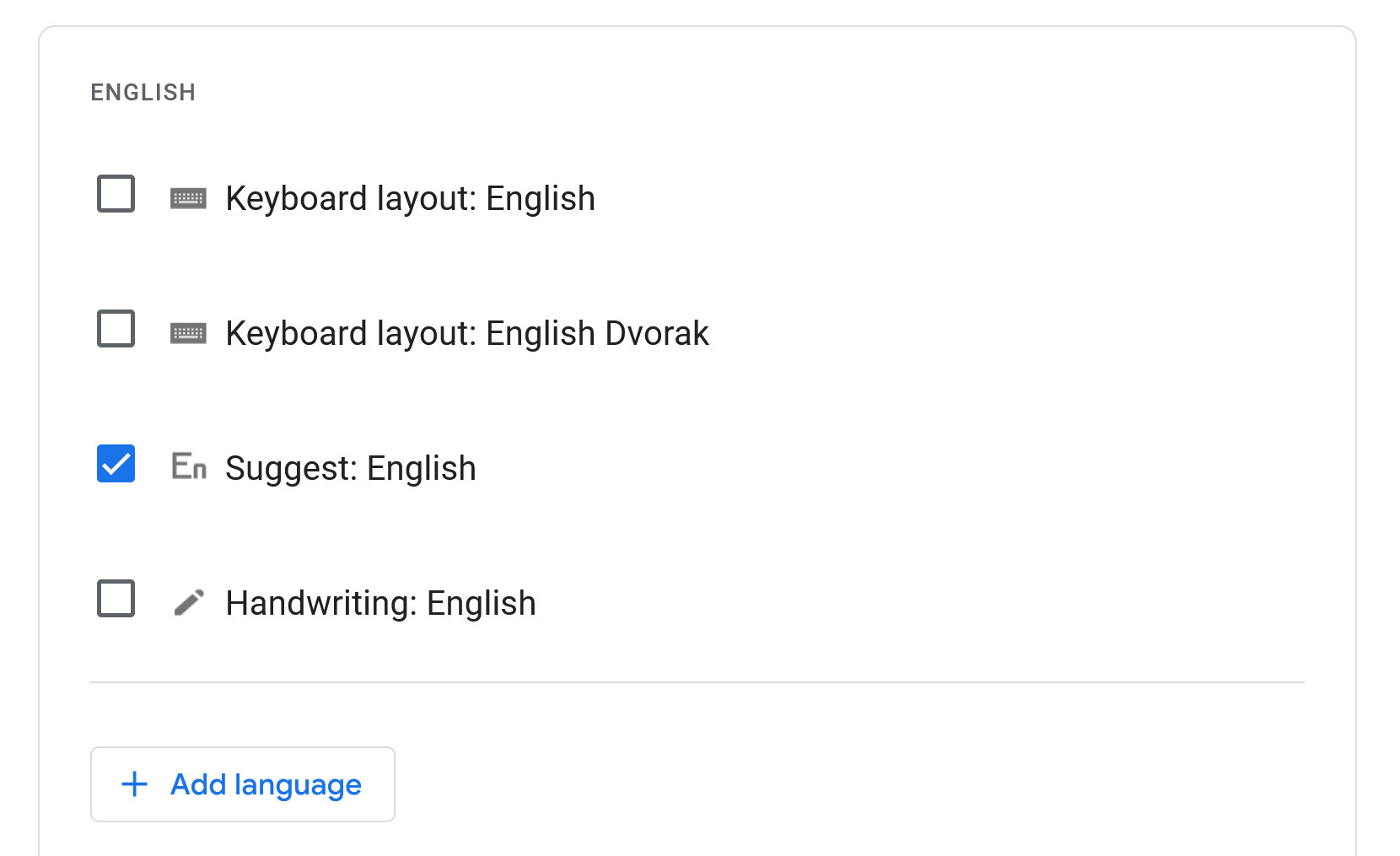The height and width of the screenshot is (856, 1400).
Task: Uncheck the Suggest: English checkbox
Action: 116,464
